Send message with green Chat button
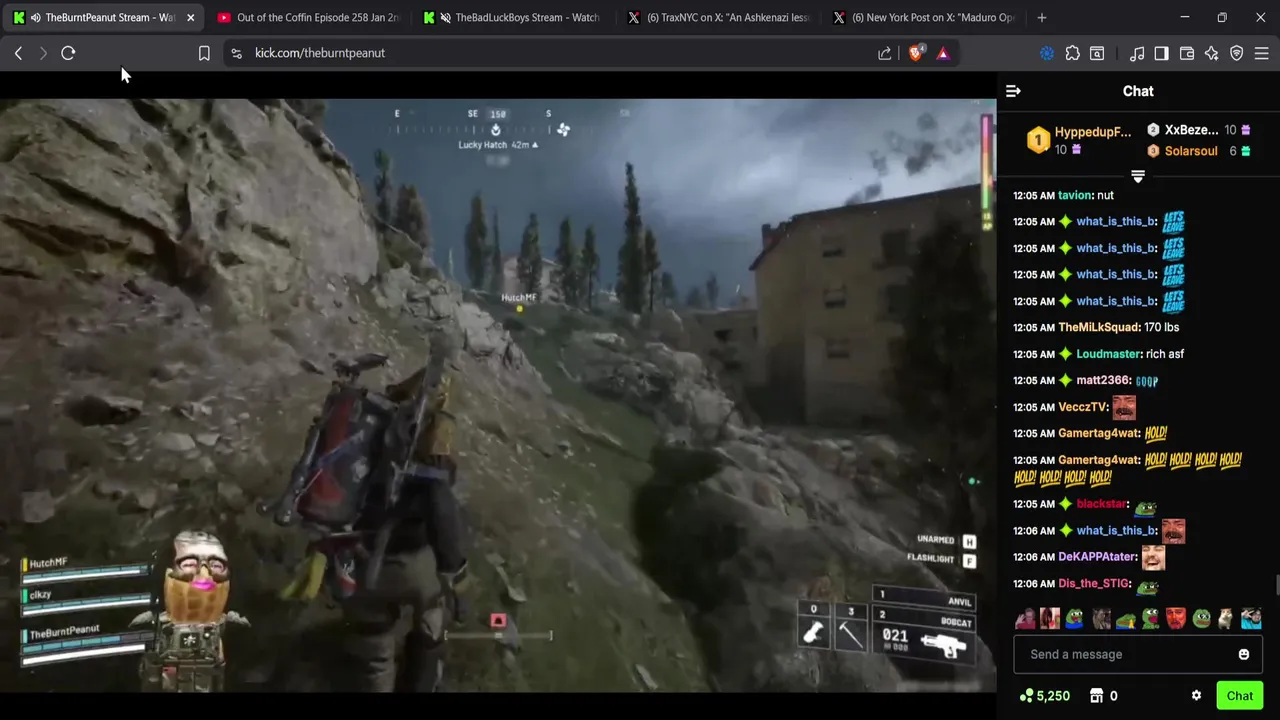 1239,696
